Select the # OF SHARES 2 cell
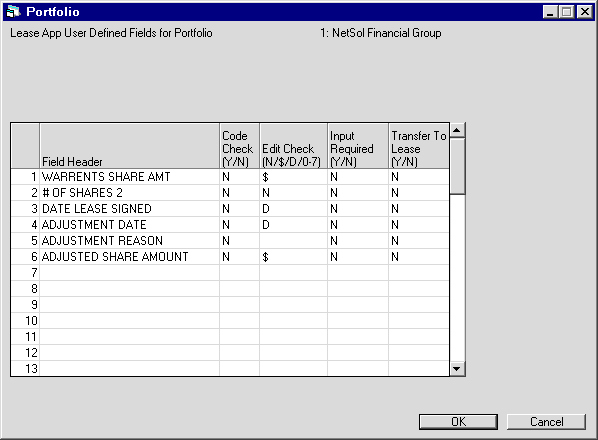The image size is (598, 440). pyautogui.click(x=130, y=193)
